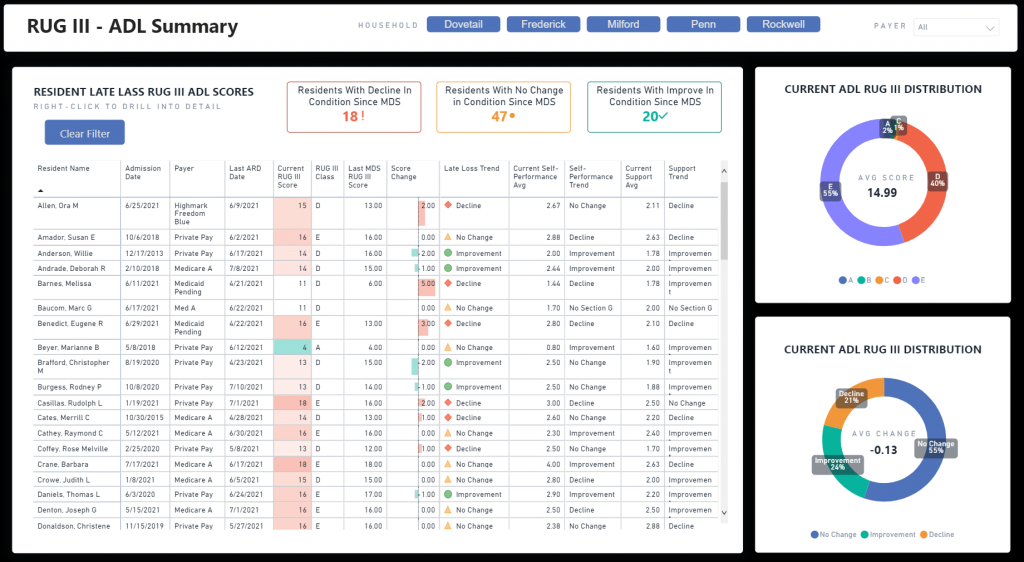Select resident Allen, Ora M
Viewport: 1024px width, 562px height.
pyautogui.click(x=57, y=206)
